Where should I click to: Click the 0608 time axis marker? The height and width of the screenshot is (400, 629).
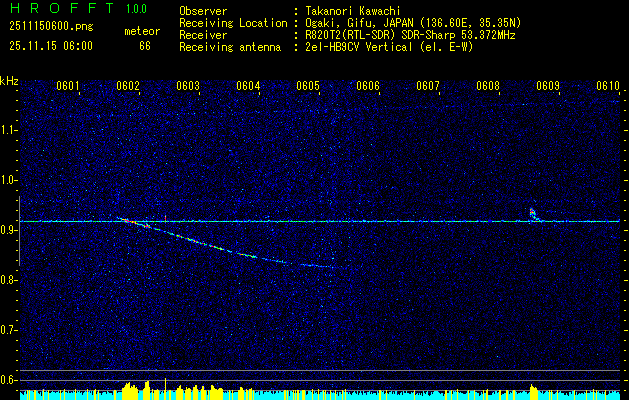point(488,86)
